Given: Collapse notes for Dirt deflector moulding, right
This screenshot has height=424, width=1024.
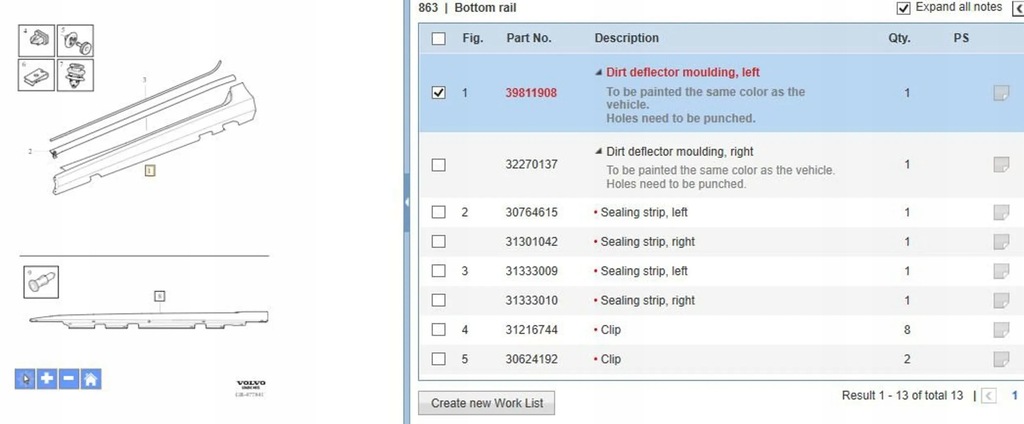Looking at the screenshot, I should (x=598, y=152).
